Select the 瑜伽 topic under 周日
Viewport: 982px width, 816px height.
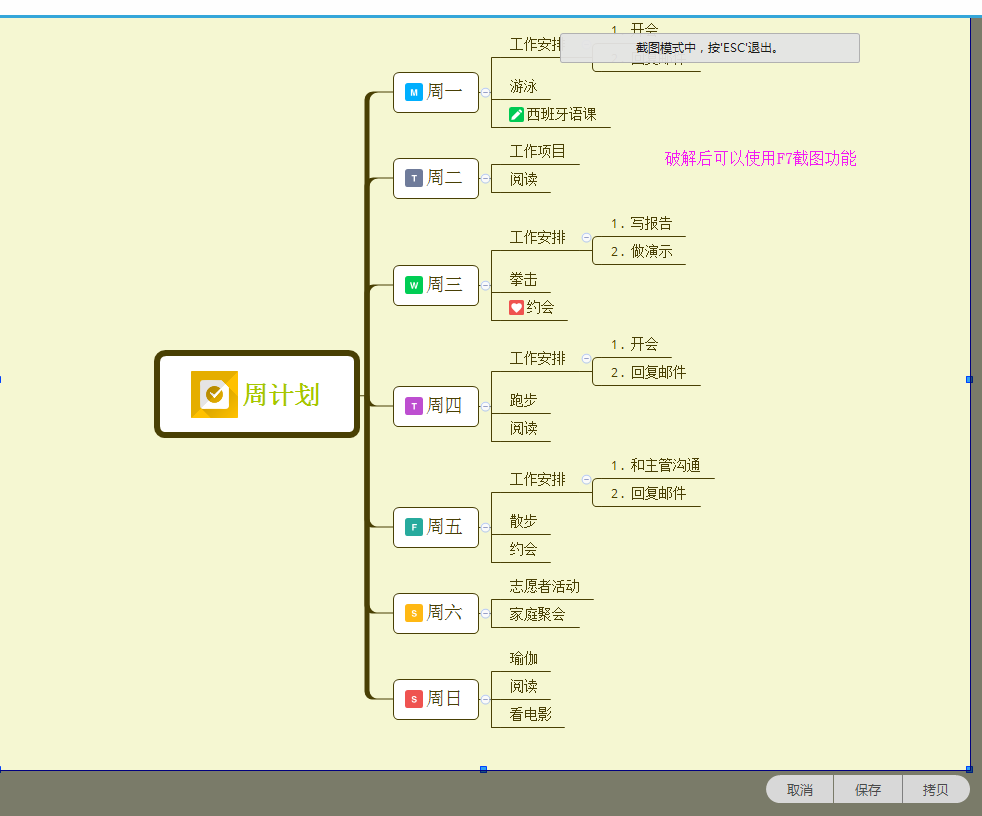click(522, 658)
